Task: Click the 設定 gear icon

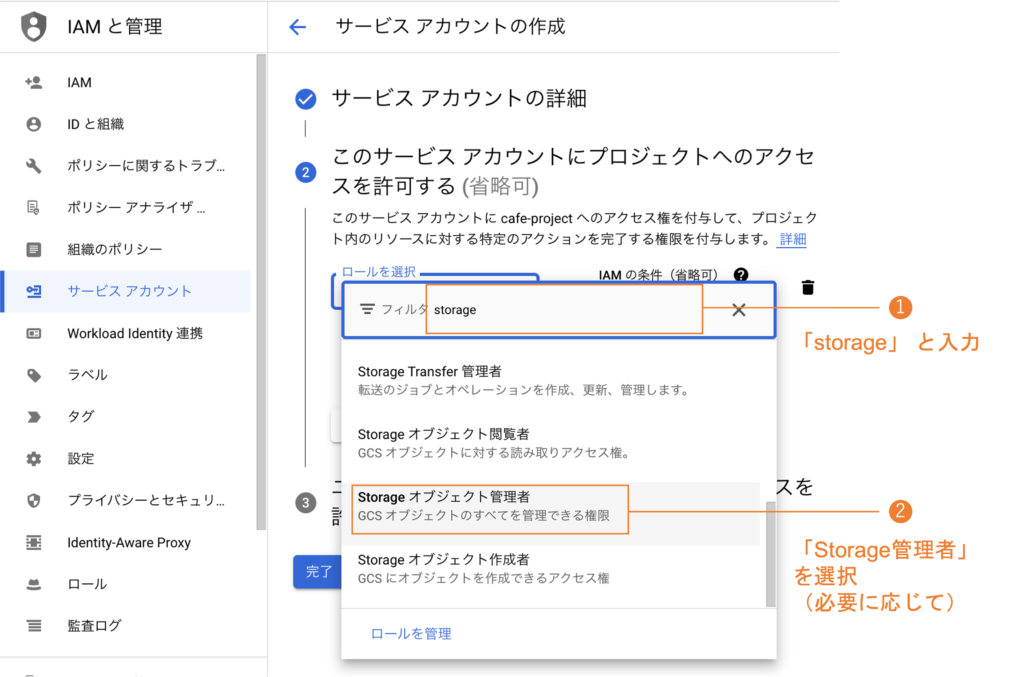Action: point(33,458)
